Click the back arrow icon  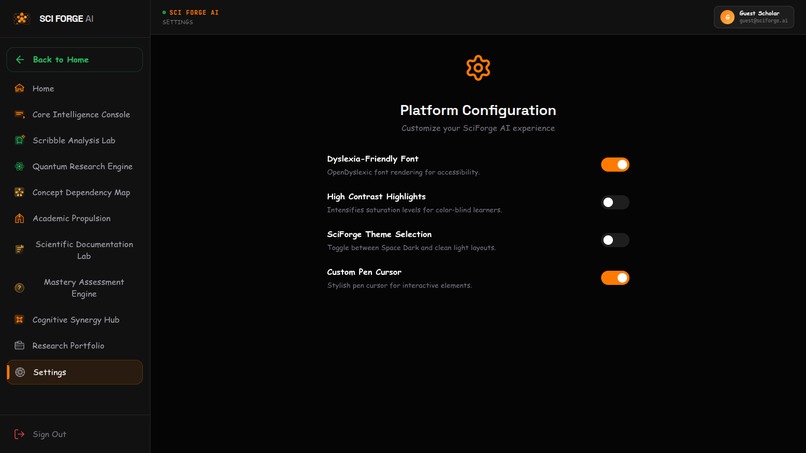(x=20, y=60)
